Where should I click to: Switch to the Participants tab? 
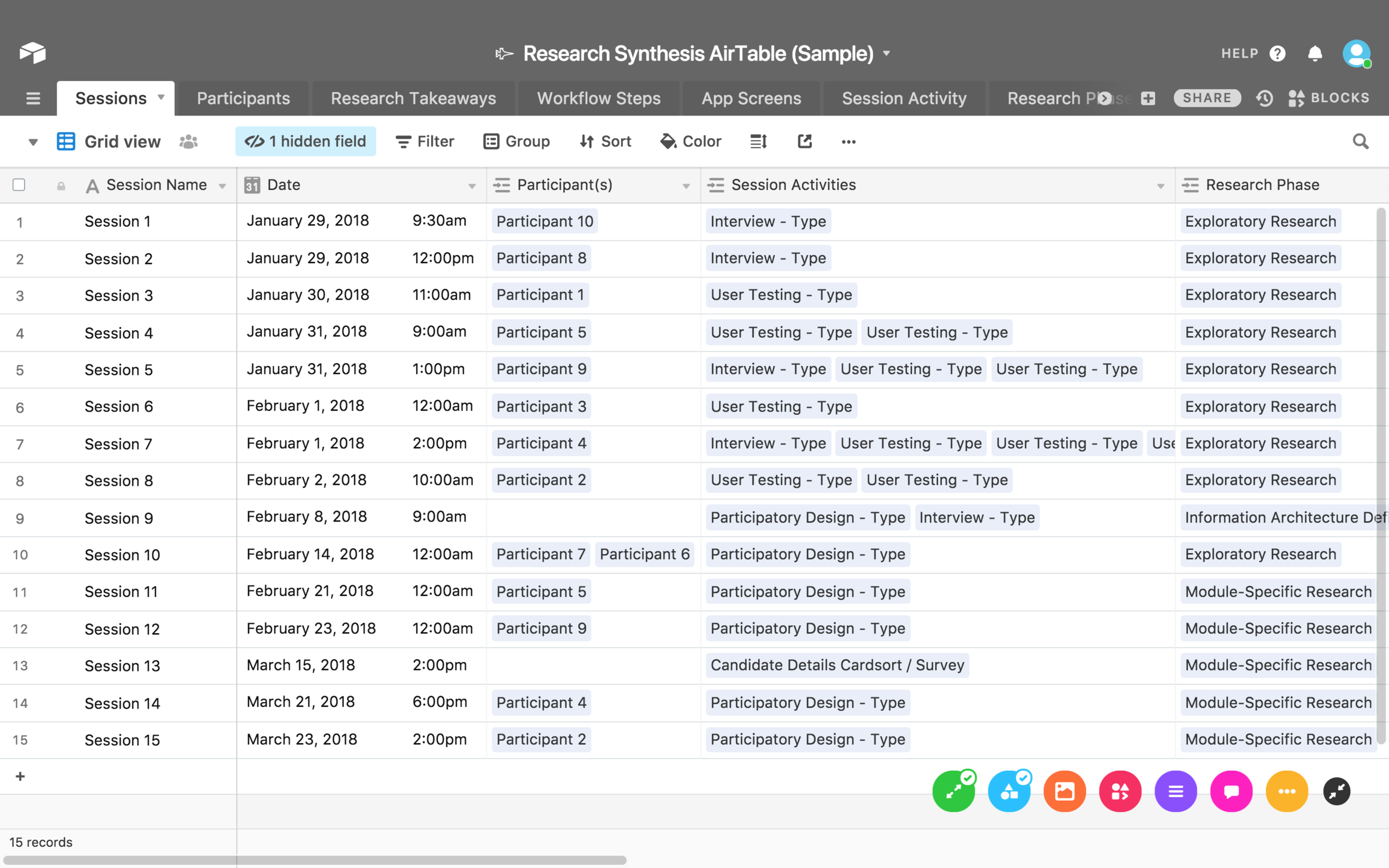pyautogui.click(x=243, y=98)
